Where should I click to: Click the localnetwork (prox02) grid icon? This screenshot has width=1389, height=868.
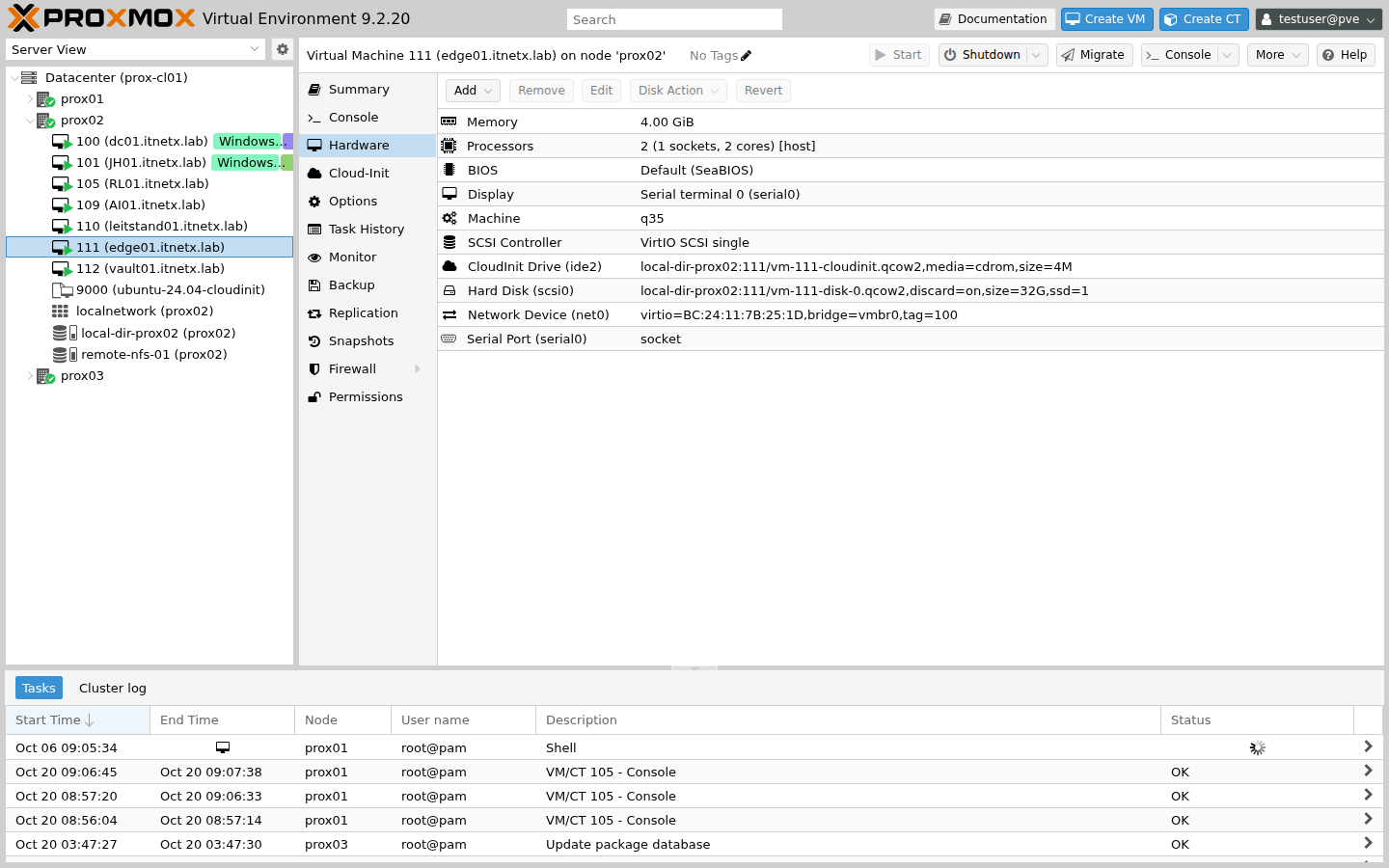pos(60,312)
